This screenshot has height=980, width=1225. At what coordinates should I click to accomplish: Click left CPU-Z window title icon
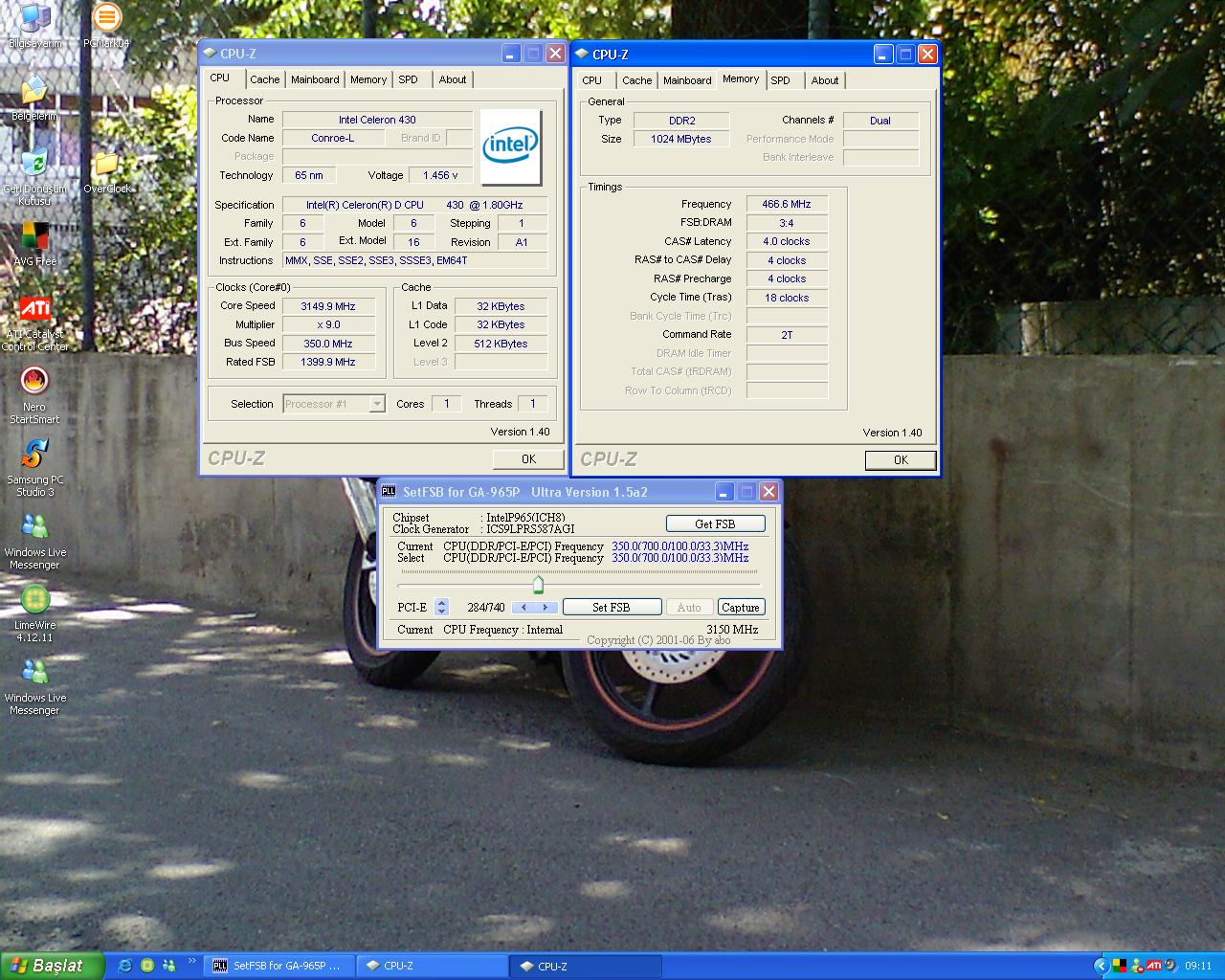click(x=210, y=54)
